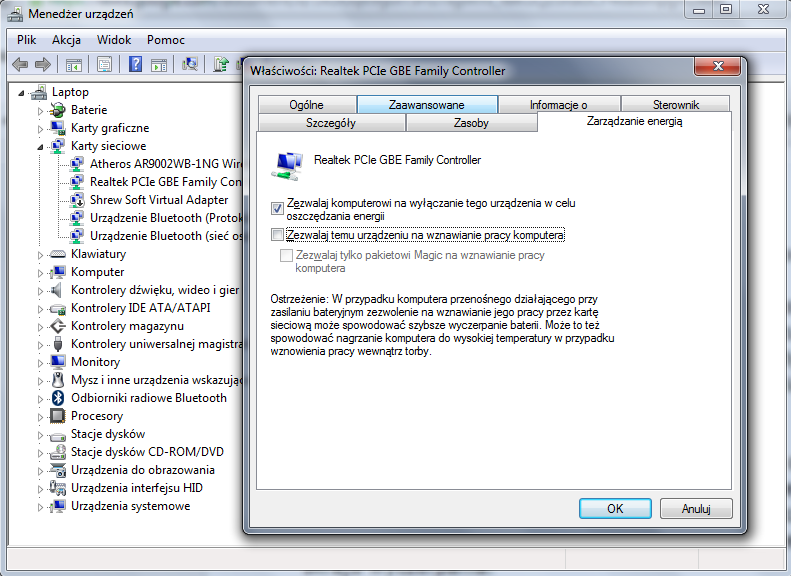The height and width of the screenshot is (576, 791).
Task: Expand the Karty graficzne node
Action: pyautogui.click(x=40, y=129)
